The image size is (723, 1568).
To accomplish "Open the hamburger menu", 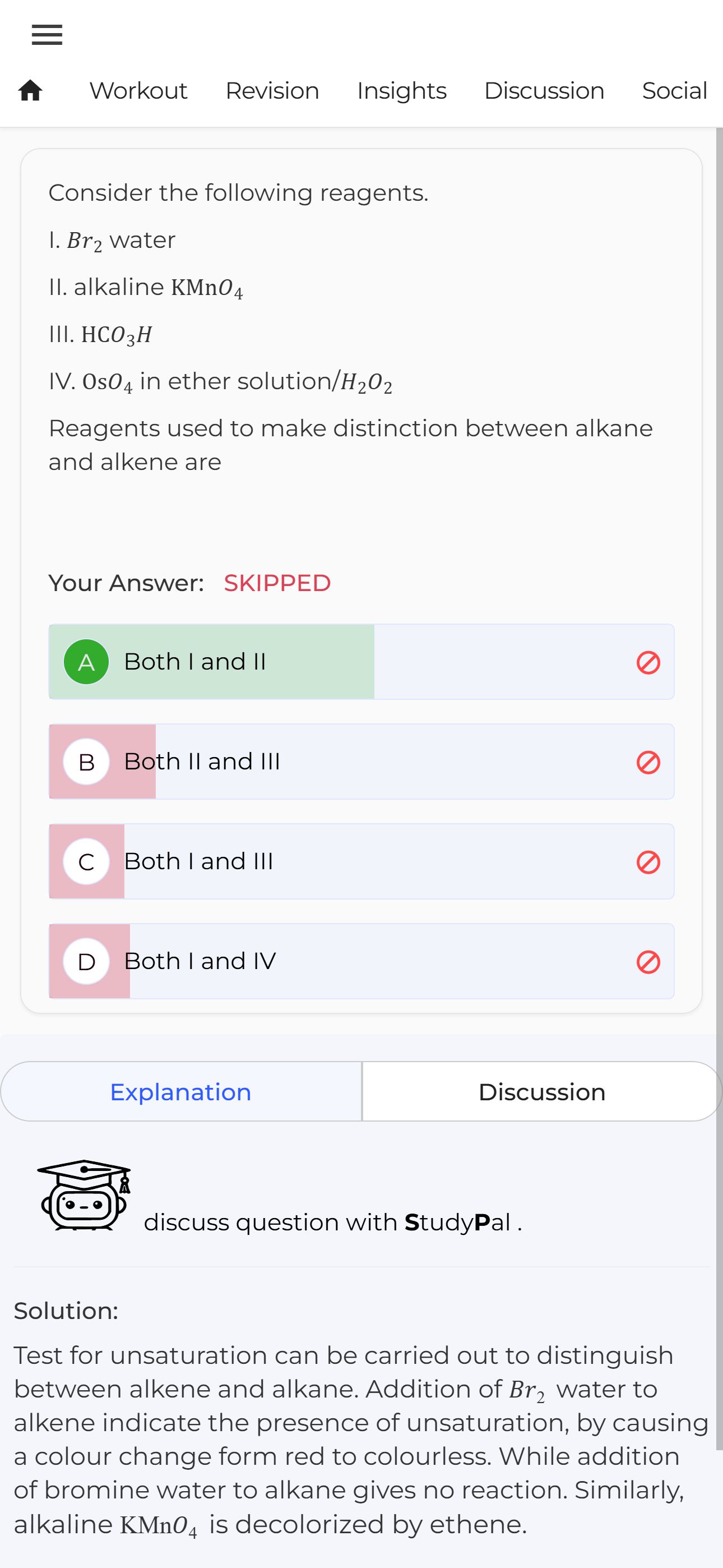I will coord(47,35).
